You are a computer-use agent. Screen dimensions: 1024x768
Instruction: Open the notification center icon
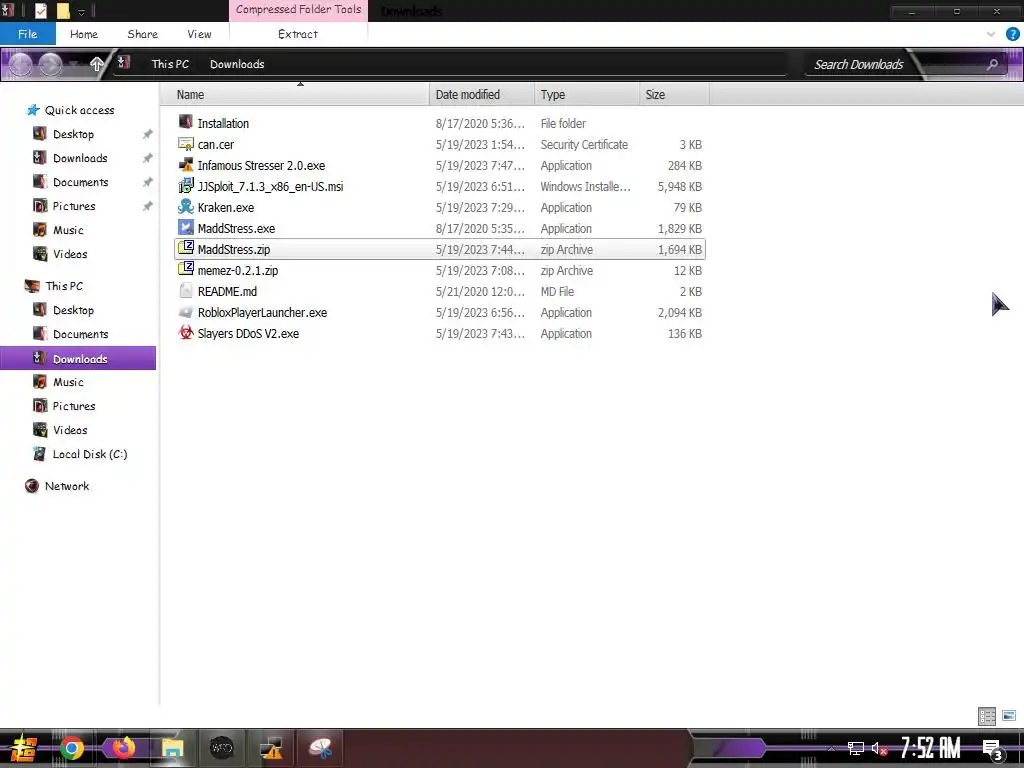coord(993,748)
